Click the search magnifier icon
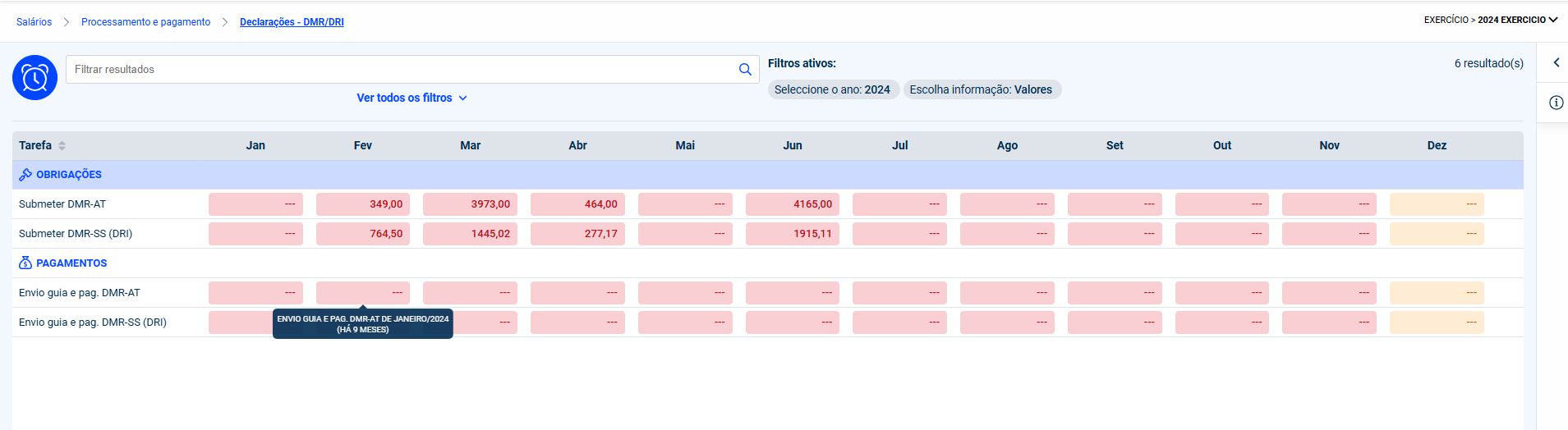This screenshot has height=430, width=1568. click(745, 70)
